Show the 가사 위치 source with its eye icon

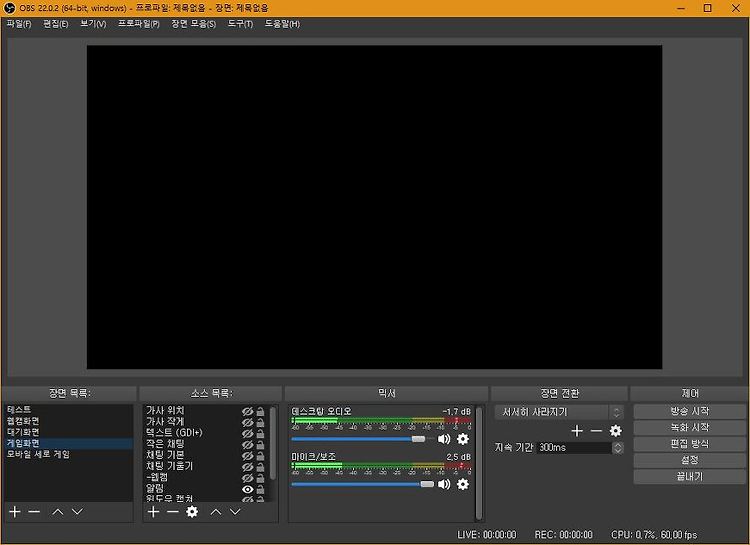click(247, 411)
